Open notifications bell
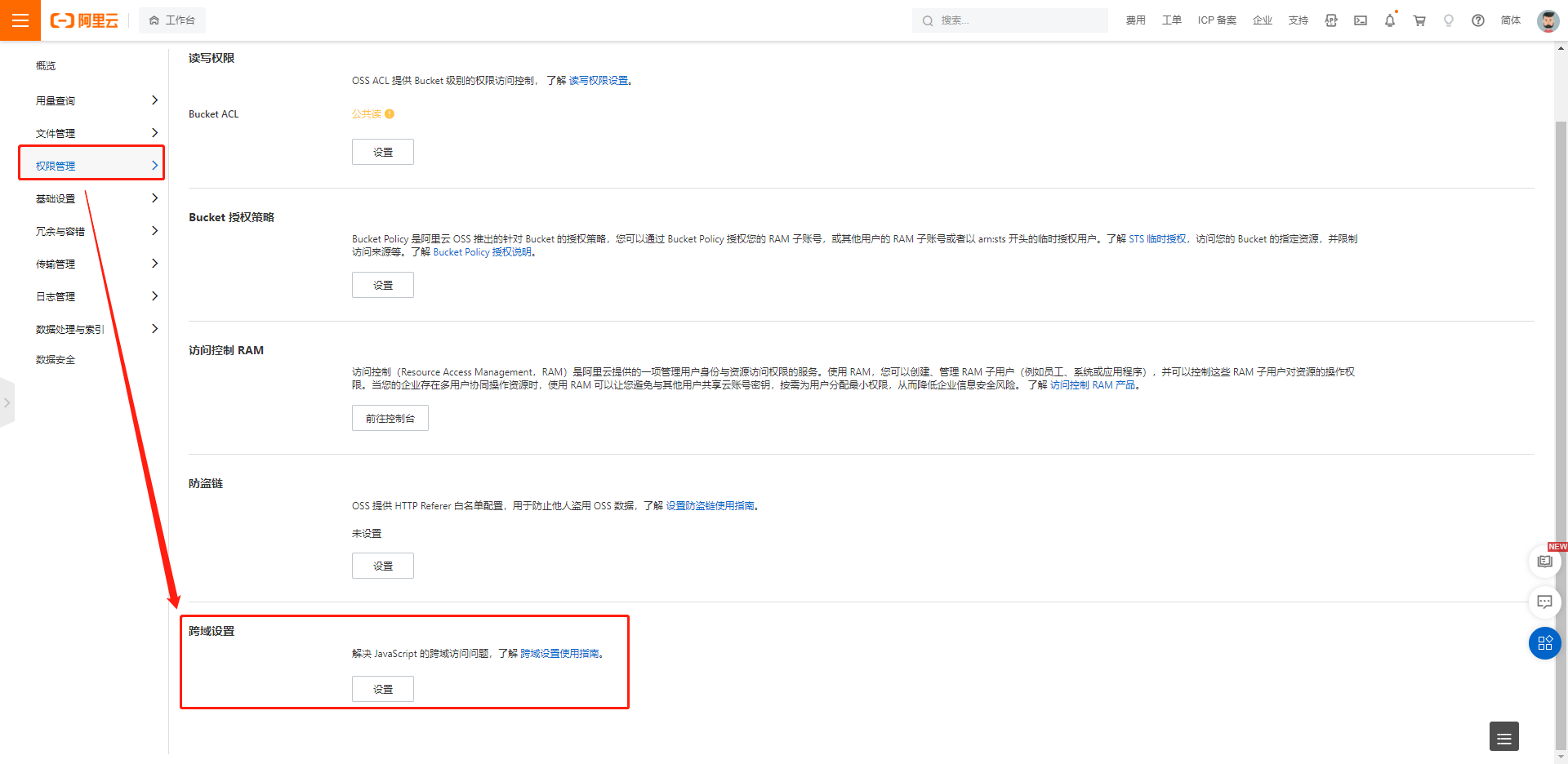1568x764 pixels. pyautogui.click(x=1390, y=20)
